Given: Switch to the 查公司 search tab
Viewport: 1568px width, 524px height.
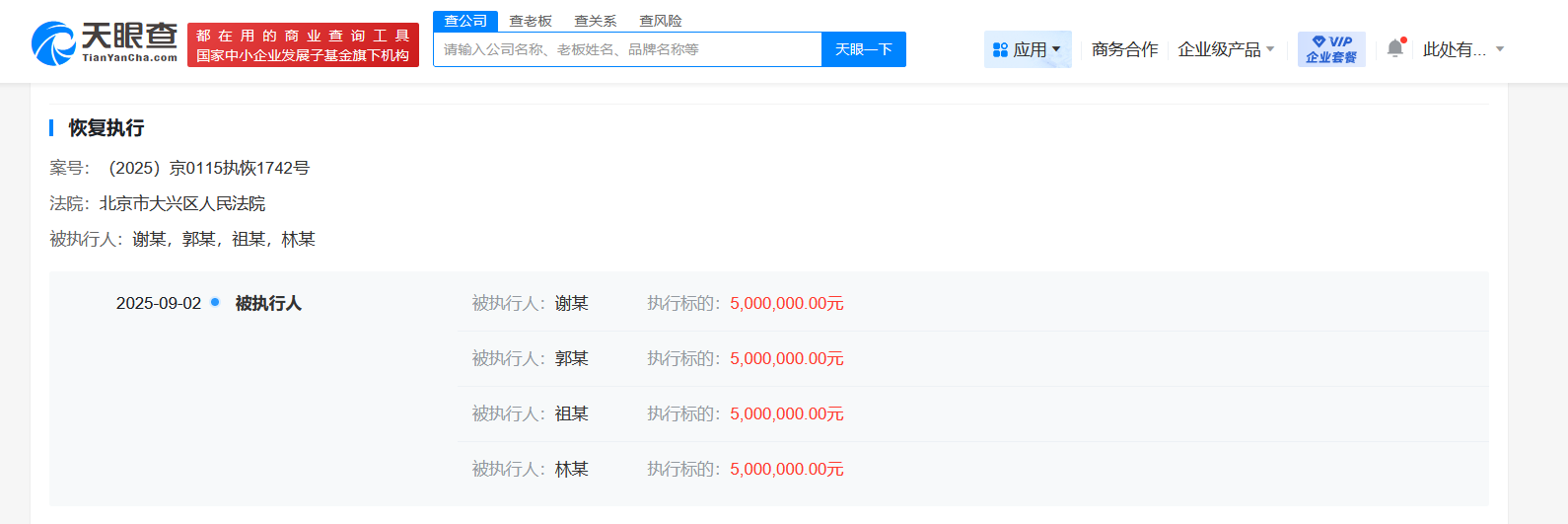Looking at the screenshot, I should pos(465,21).
